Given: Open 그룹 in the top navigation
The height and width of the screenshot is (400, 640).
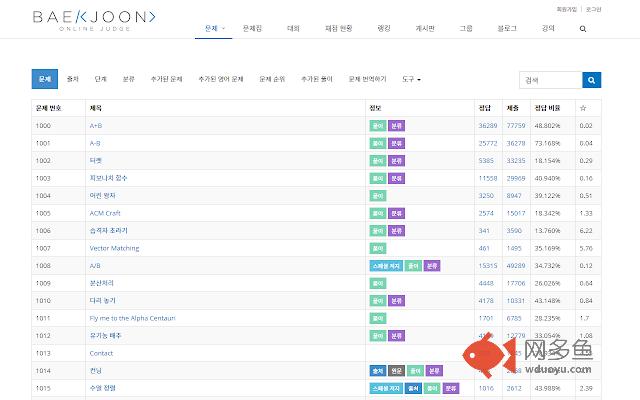Looking at the screenshot, I should tap(466, 28).
